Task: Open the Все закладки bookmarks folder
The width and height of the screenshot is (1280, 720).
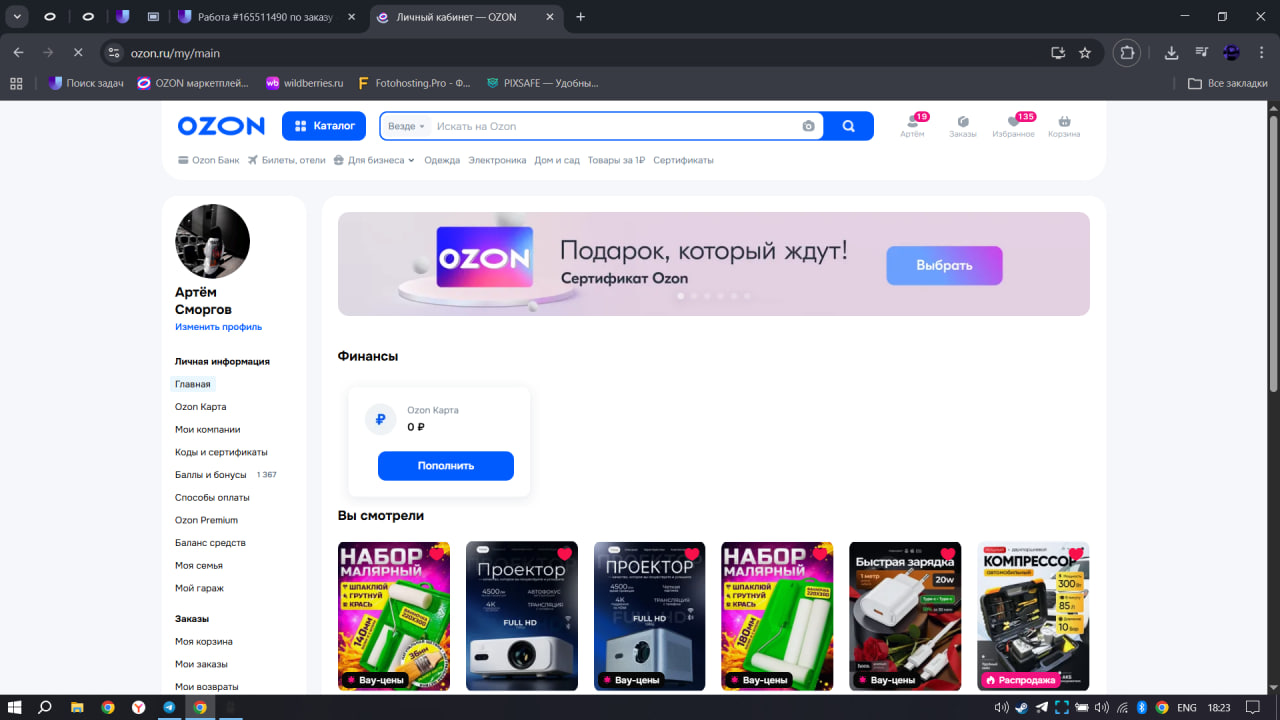Action: pyautogui.click(x=1228, y=84)
